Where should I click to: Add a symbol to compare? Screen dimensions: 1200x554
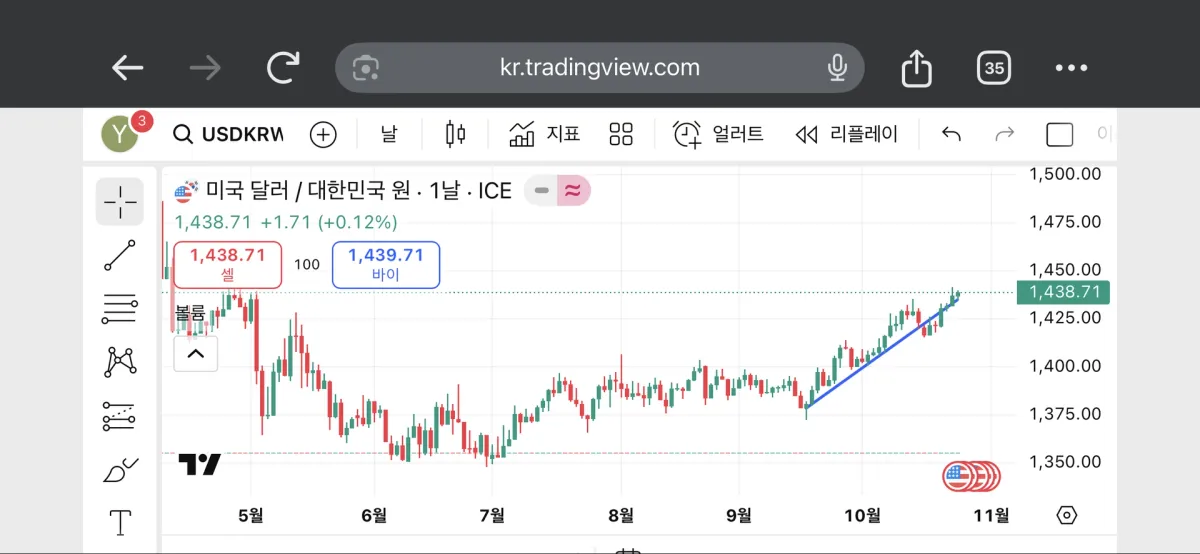[x=323, y=134]
